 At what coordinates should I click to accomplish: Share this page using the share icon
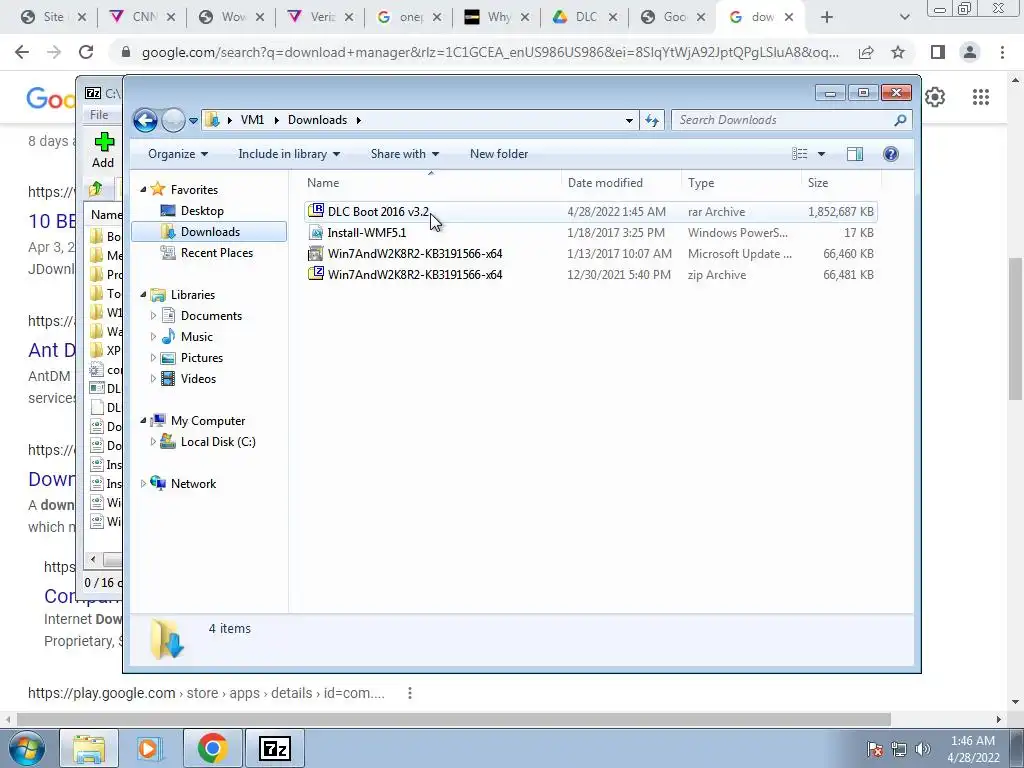(866, 52)
